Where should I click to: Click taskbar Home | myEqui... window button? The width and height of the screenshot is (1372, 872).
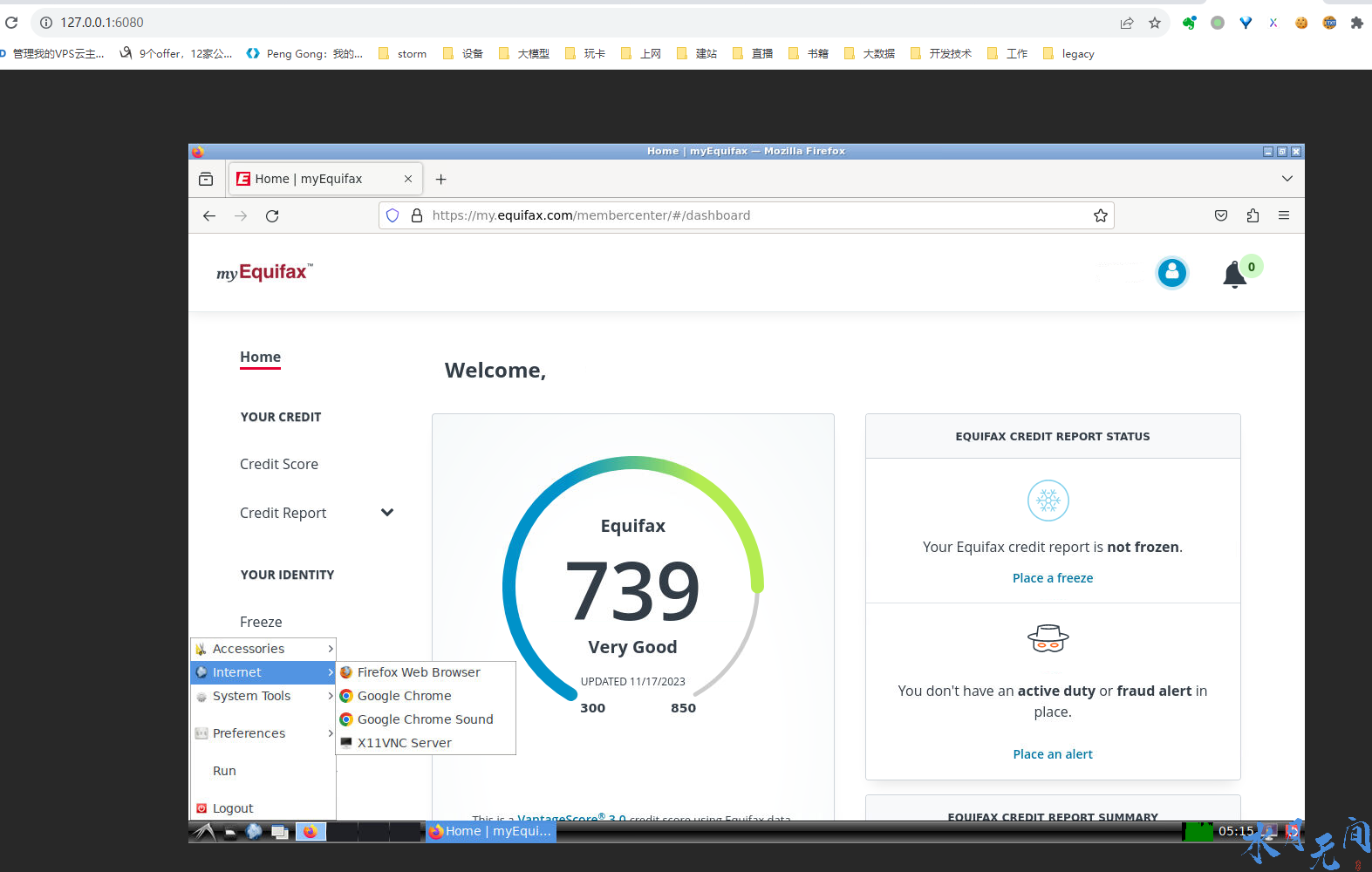pos(490,831)
